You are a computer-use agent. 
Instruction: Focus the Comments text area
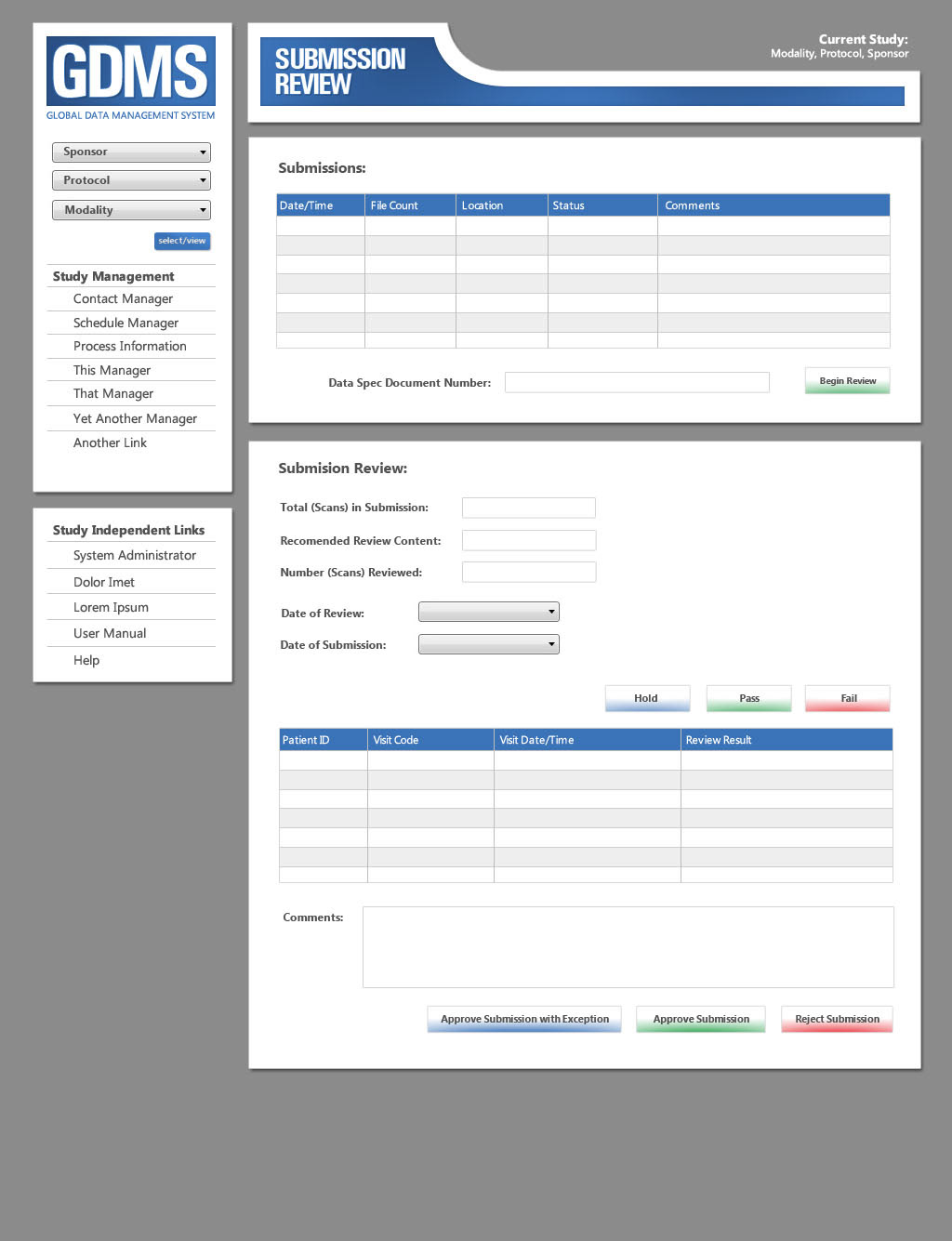coord(628,947)
